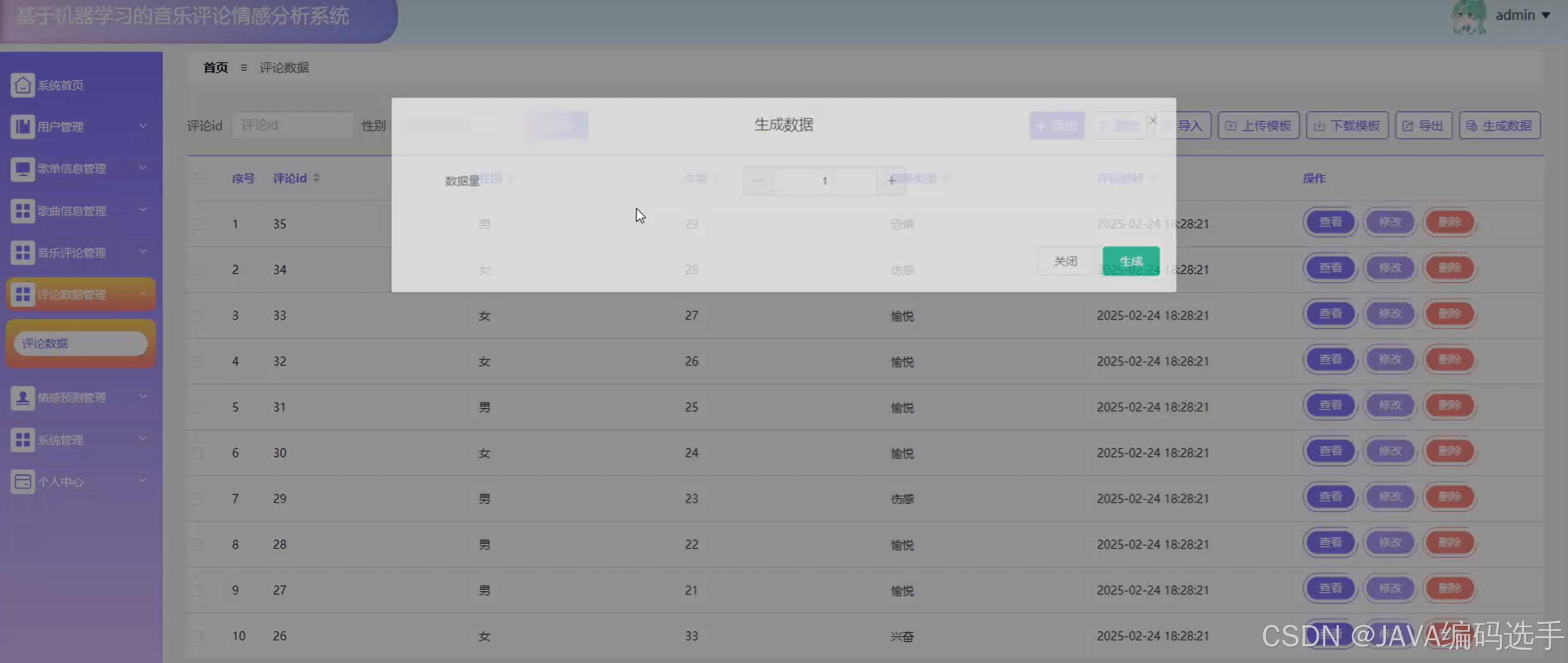Click 查看 for row 6 (评论id 30)
The image size is (1568, 663).
coord(1330,451)
